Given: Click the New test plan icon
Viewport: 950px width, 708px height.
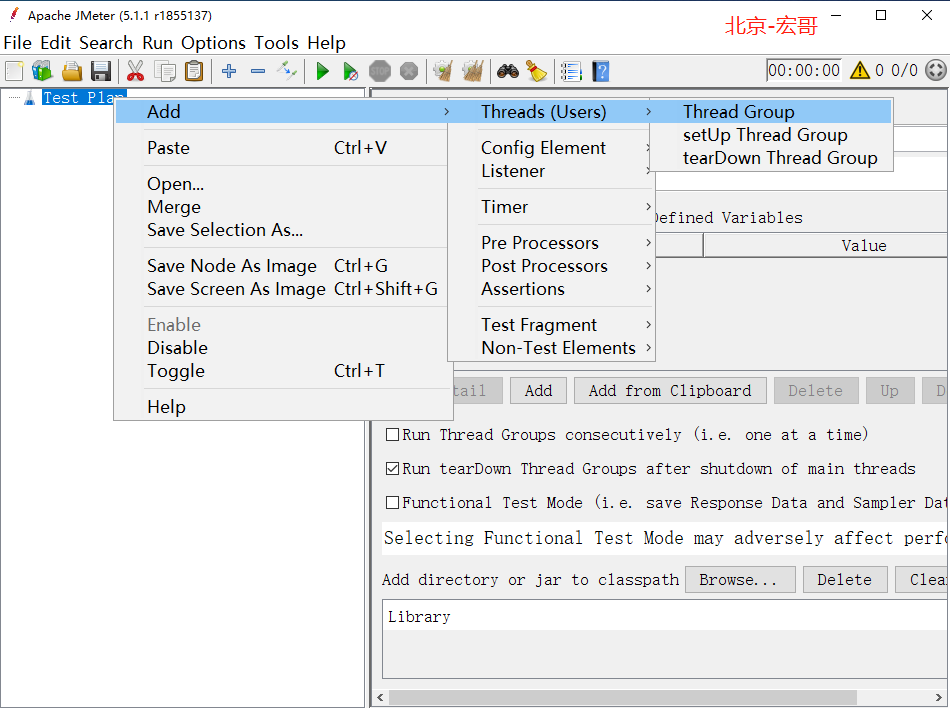Looking at the screenshot, I should point(14,71).
